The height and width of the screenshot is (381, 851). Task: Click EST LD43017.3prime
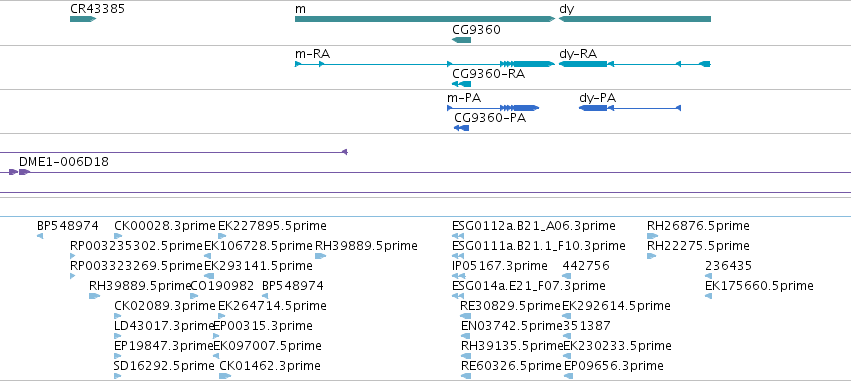(x=164, y=326)
